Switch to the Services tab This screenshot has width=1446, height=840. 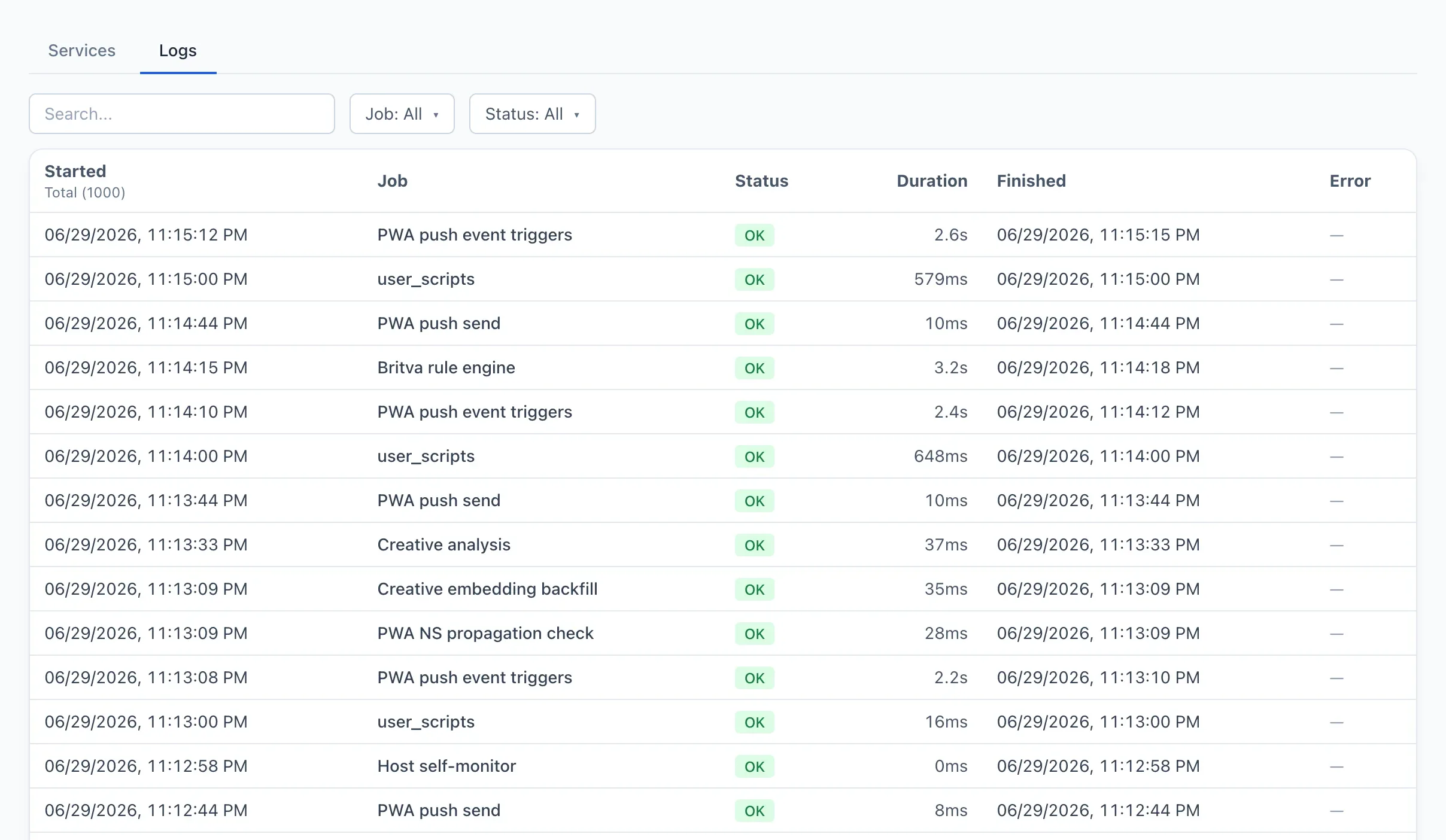click(81, 50)
